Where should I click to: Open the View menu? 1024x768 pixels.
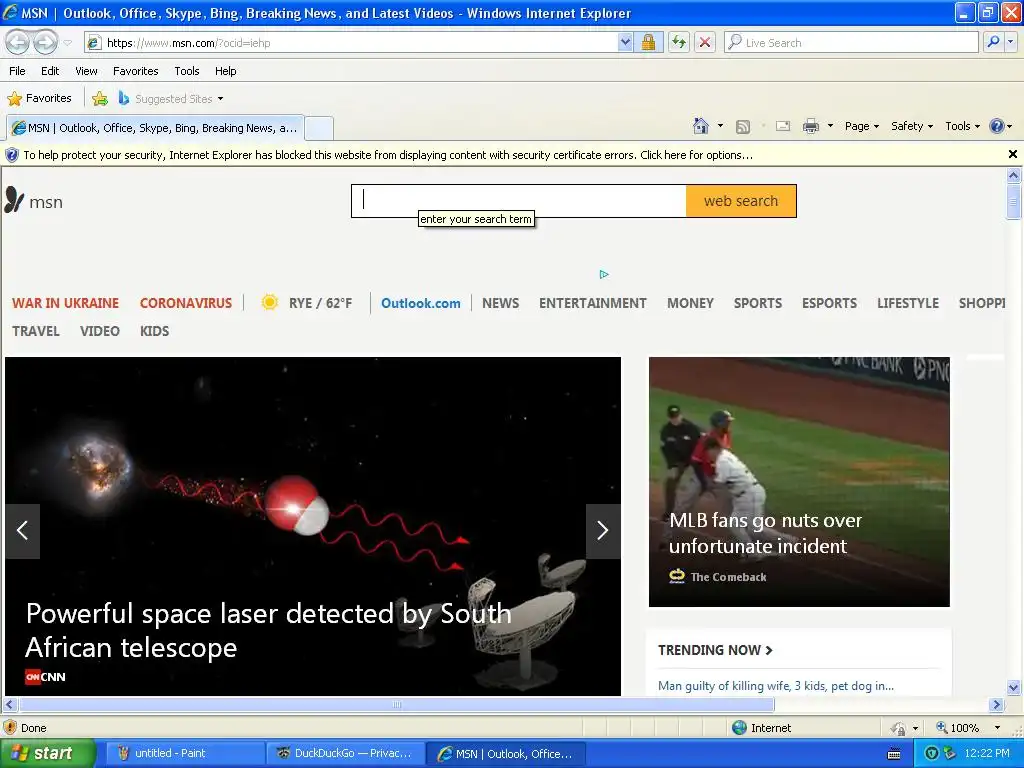point(86,71)
